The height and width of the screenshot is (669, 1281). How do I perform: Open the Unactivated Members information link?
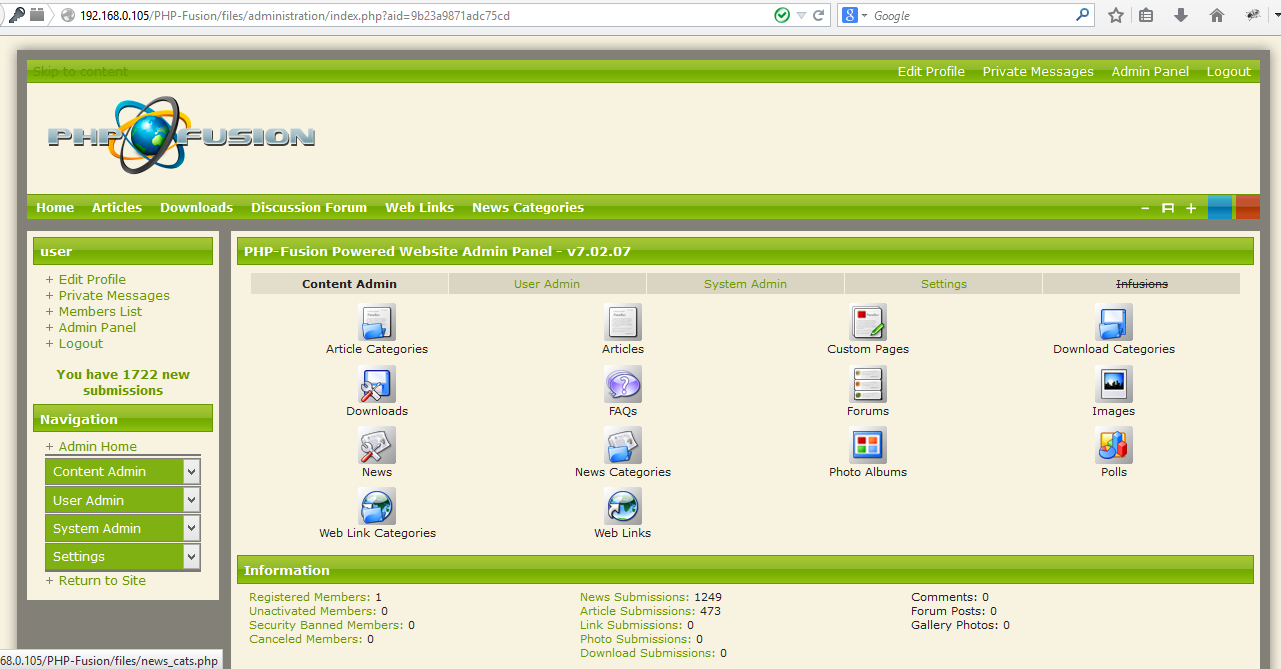click(x=313, y=611)
